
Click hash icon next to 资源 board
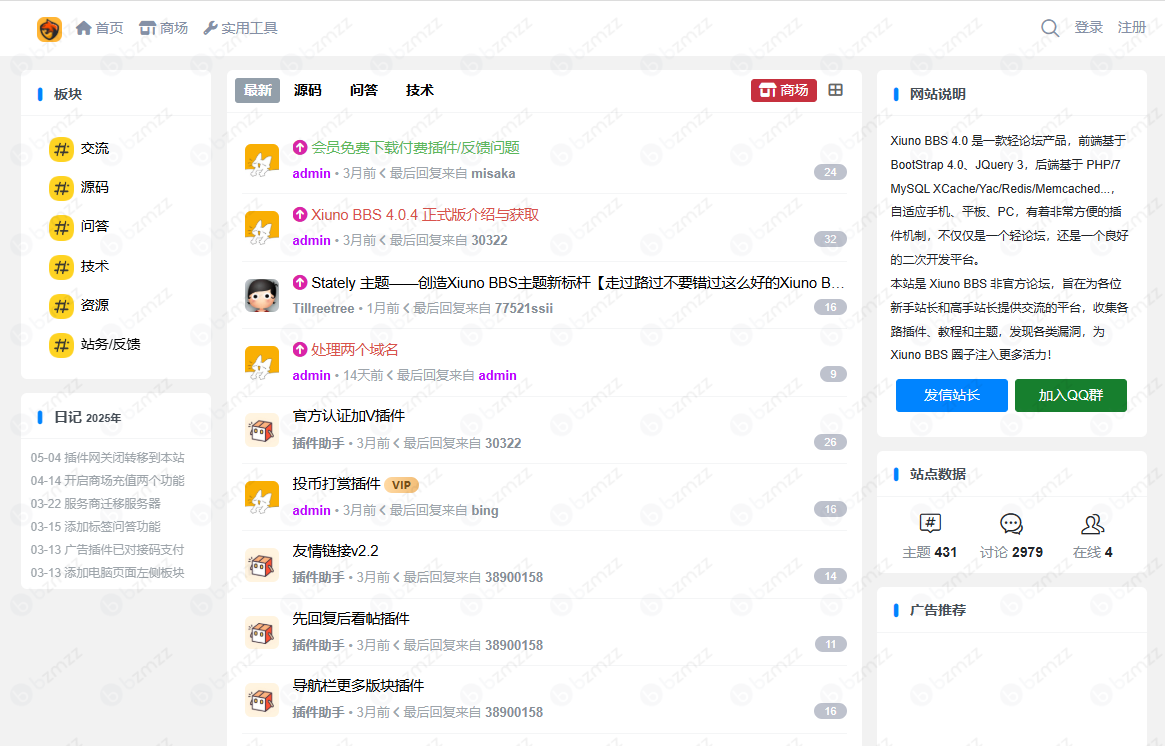(x=61, y=305)
